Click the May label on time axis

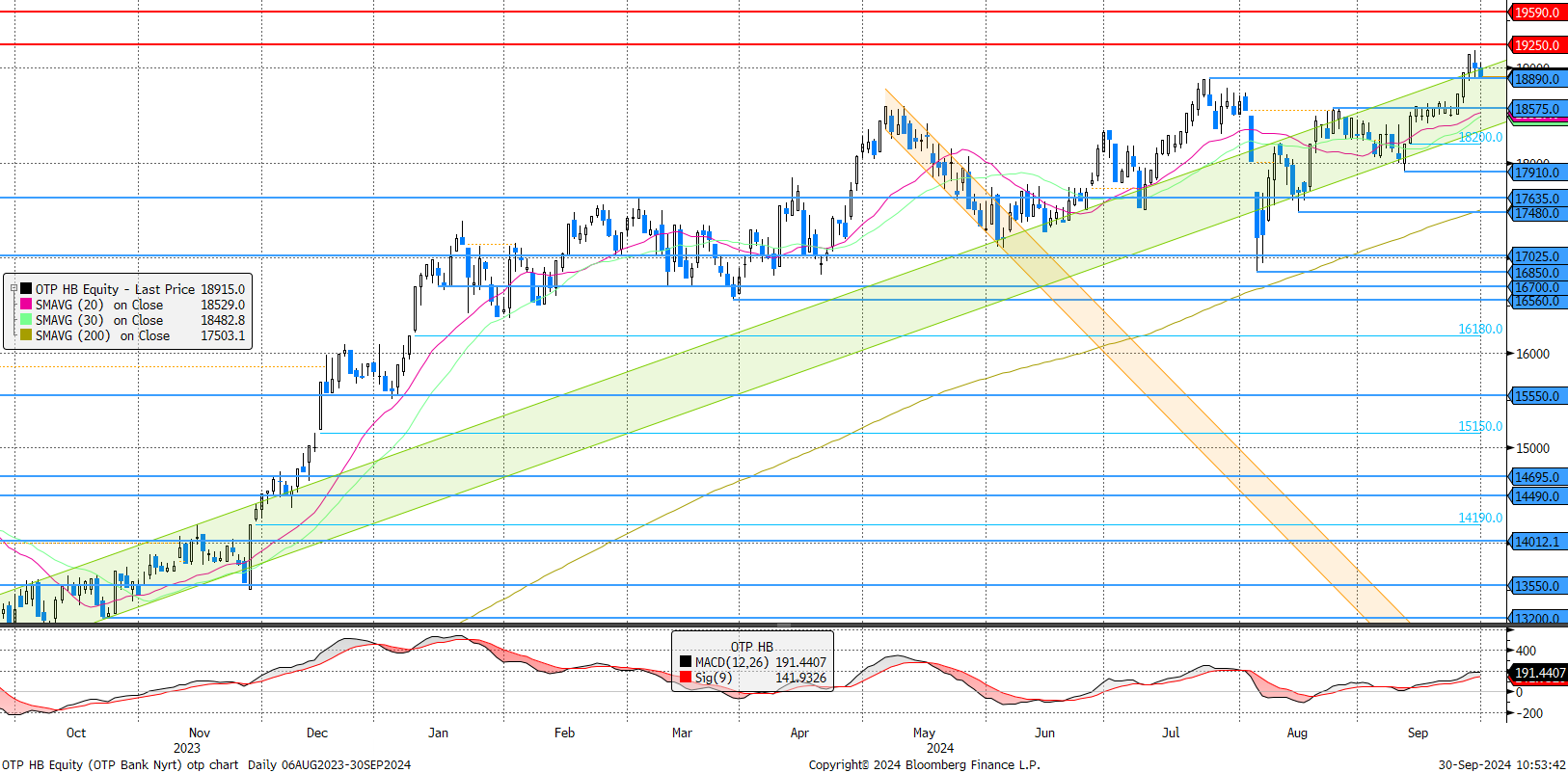tap(924, 733)
